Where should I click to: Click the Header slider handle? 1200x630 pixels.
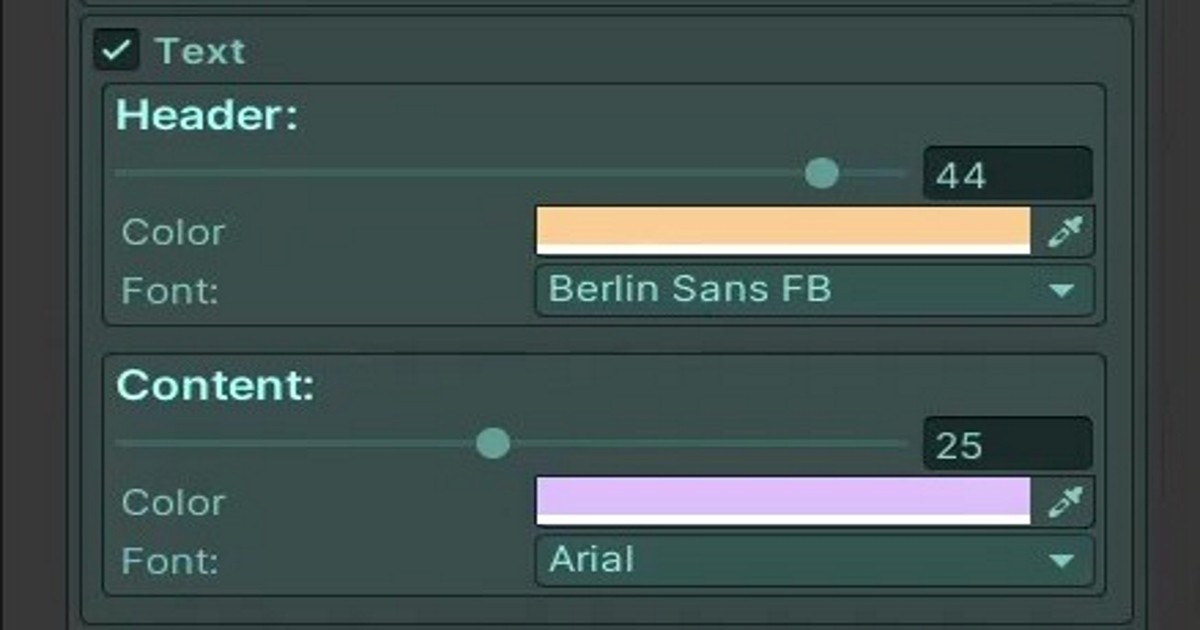823,172
